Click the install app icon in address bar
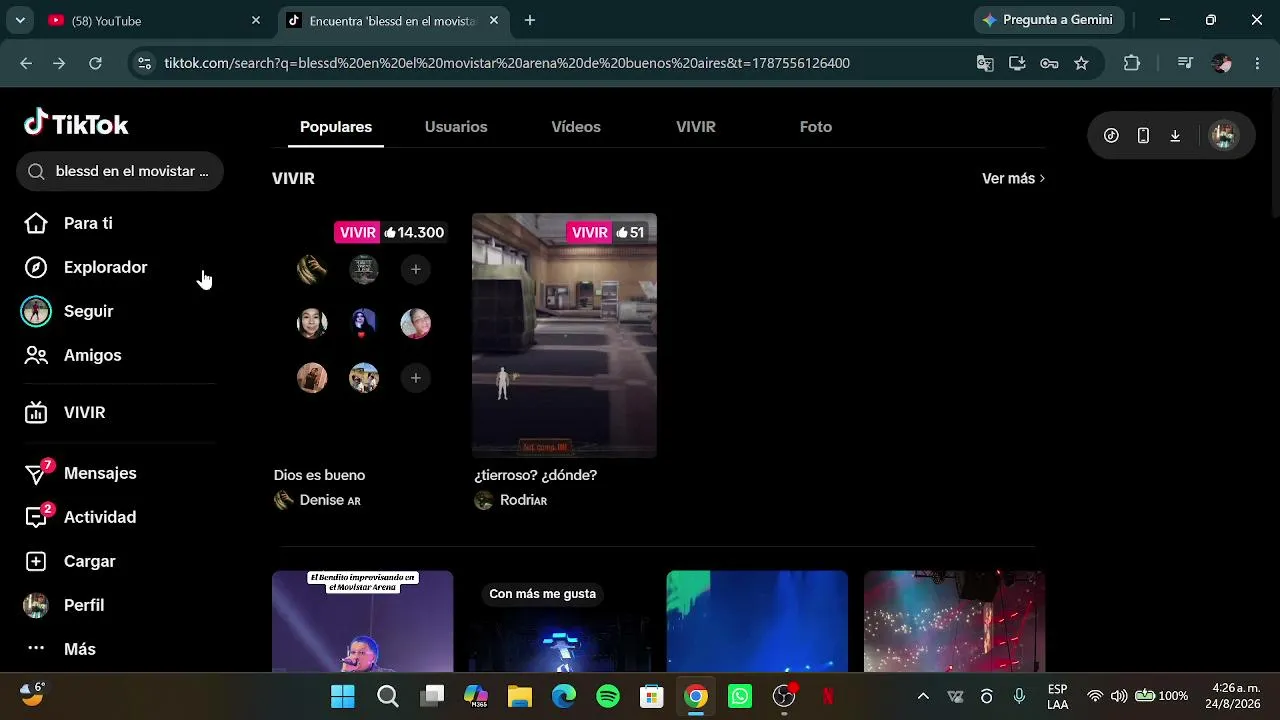The height and width of the screenshot is (720, 1280). 1017,63
